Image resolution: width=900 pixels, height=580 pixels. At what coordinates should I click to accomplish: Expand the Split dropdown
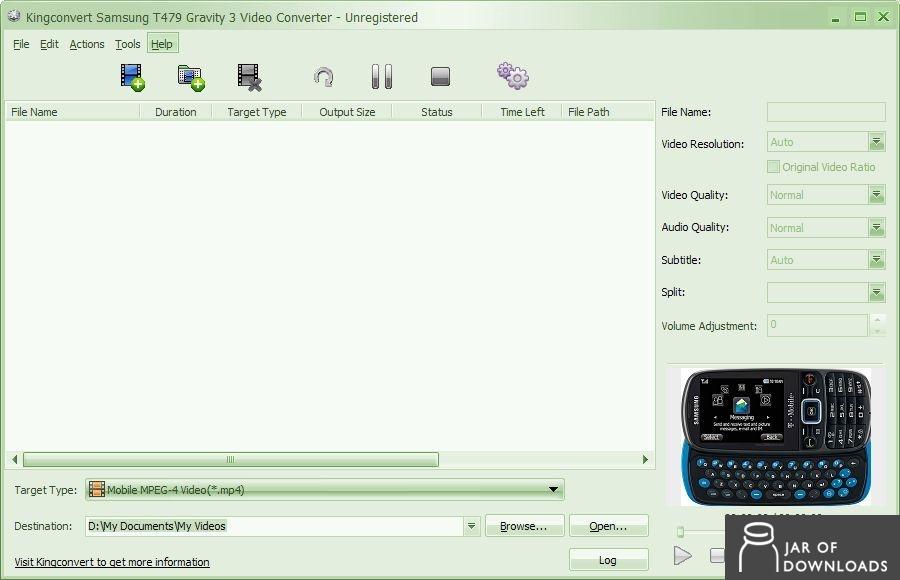tap(876, 292)
